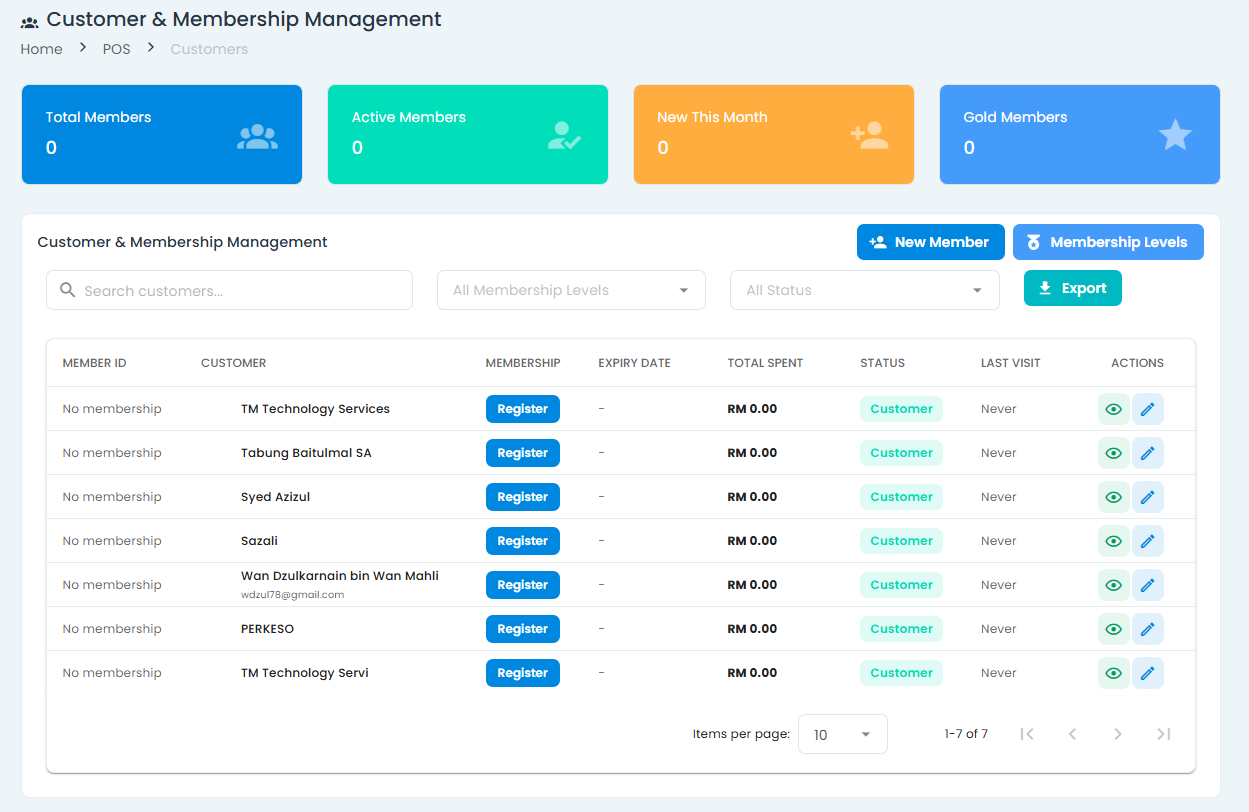The width and height of the screenshot is (1249, 812).
Task: Click the New This Month summary card
Action: [x=774, y=135]
